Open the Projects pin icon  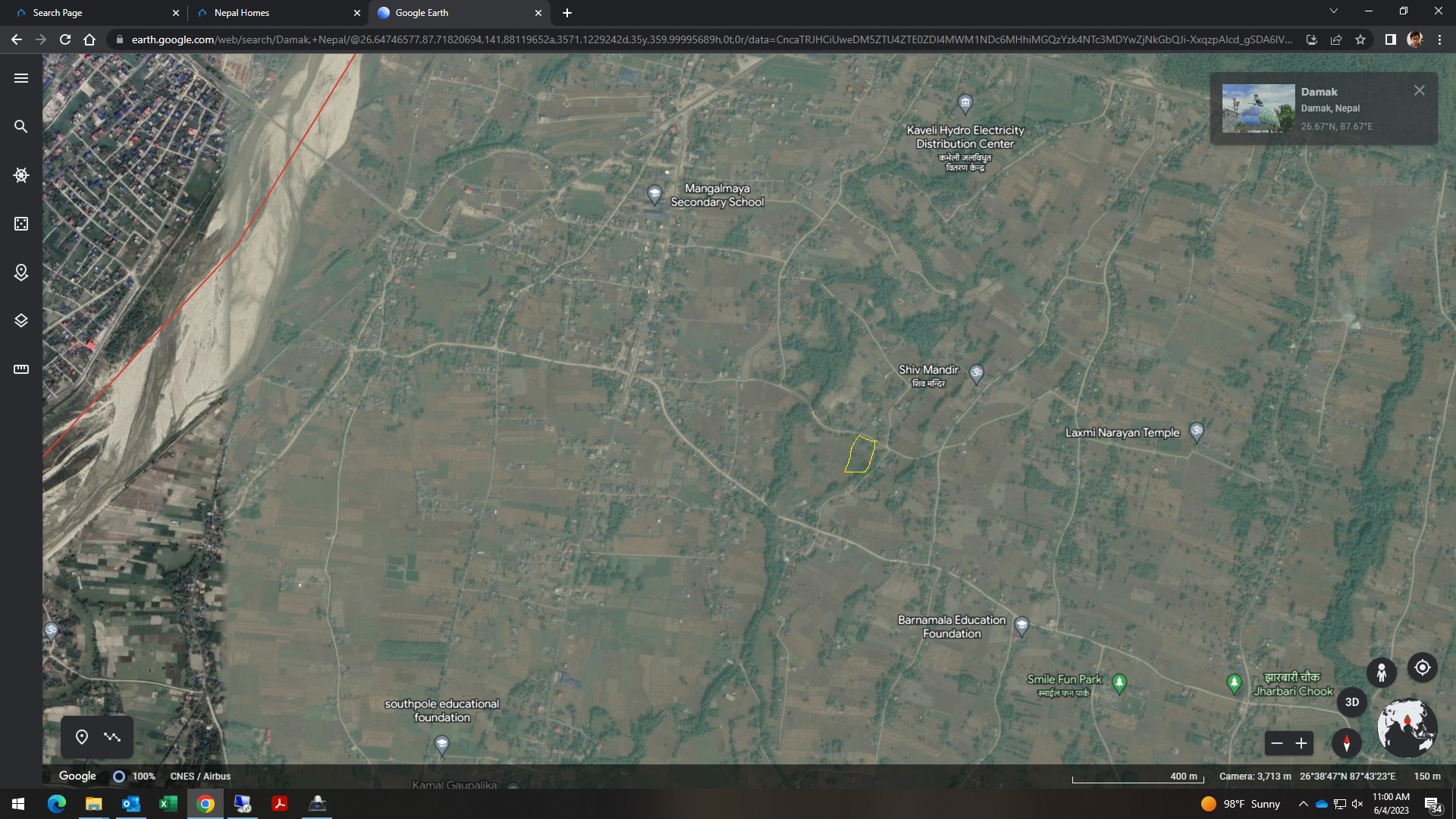coord(21,272)
